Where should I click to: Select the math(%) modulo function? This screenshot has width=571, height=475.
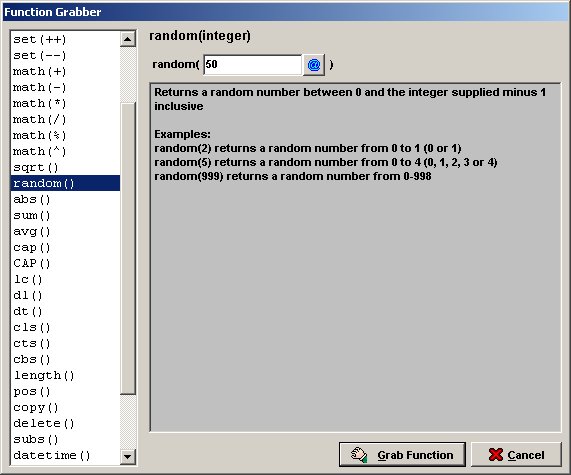pos(66,136)
